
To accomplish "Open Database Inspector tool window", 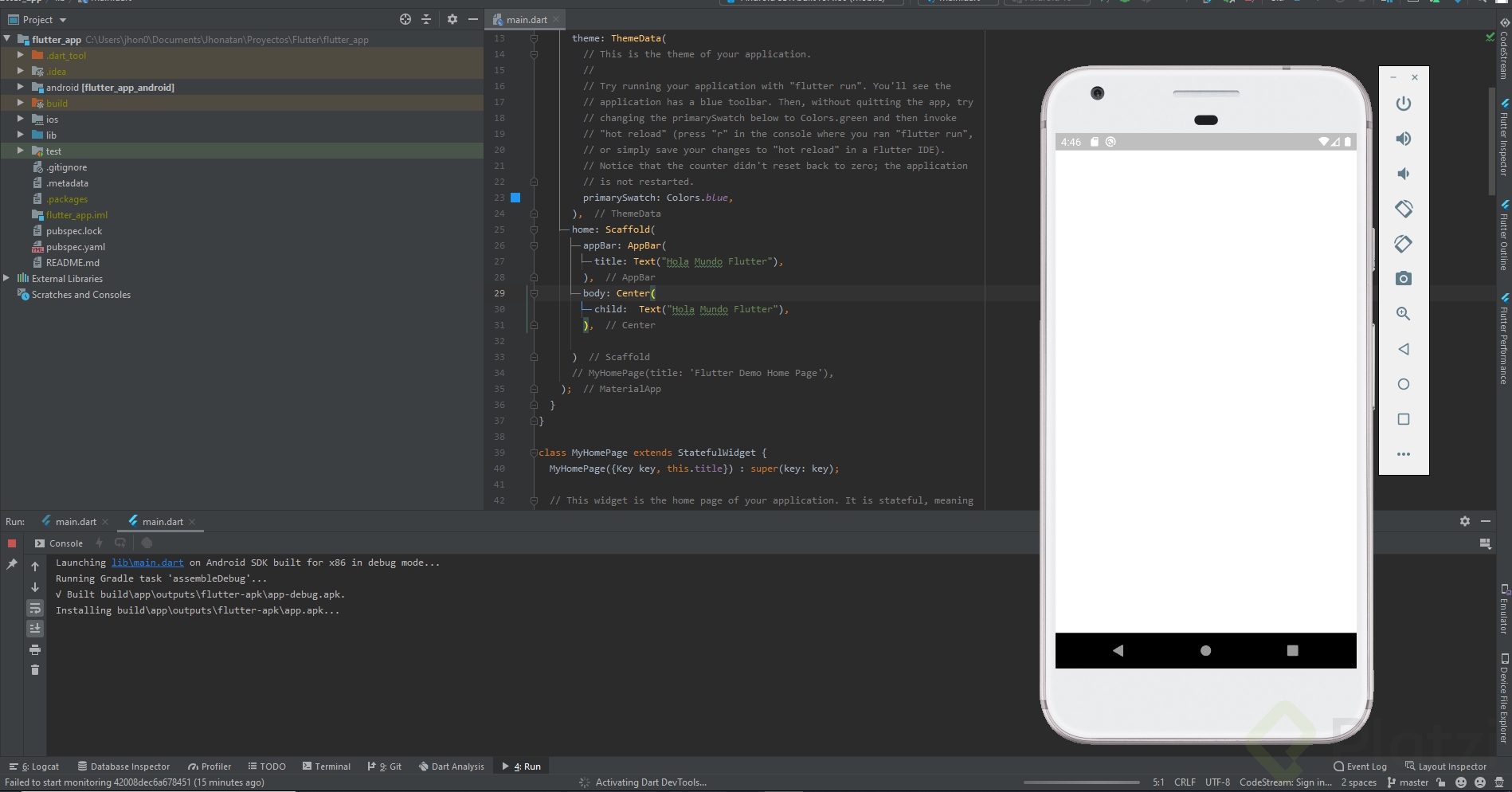I will [123, 767].
